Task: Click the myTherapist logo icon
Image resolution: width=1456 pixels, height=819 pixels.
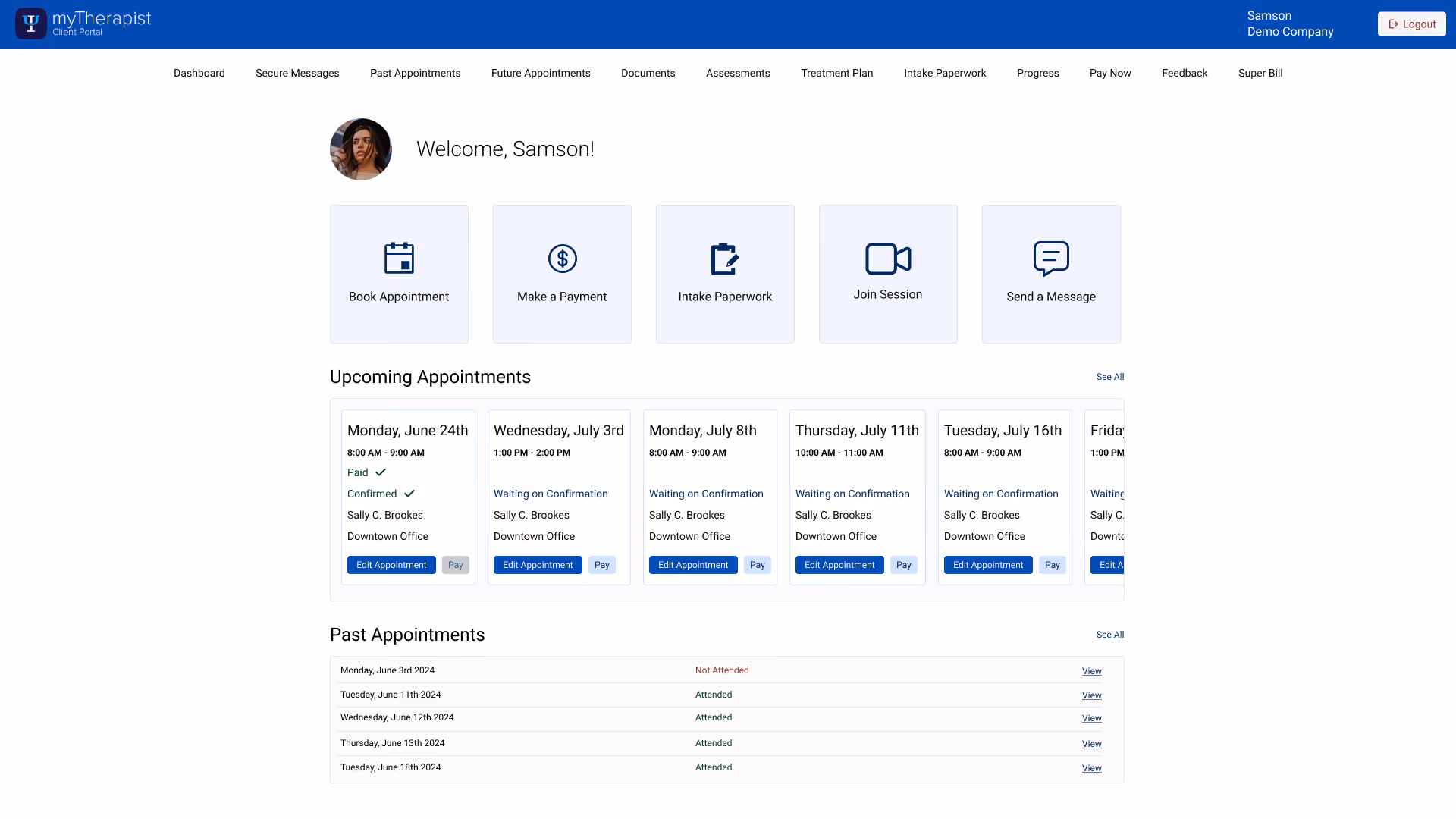Action: click(31, 24)
